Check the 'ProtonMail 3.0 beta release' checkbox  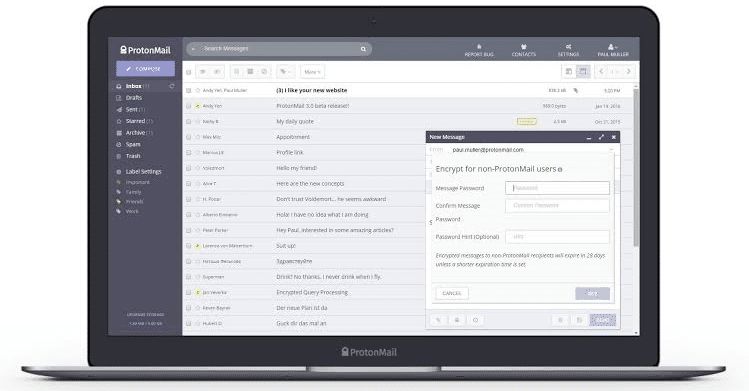(189, 106)
